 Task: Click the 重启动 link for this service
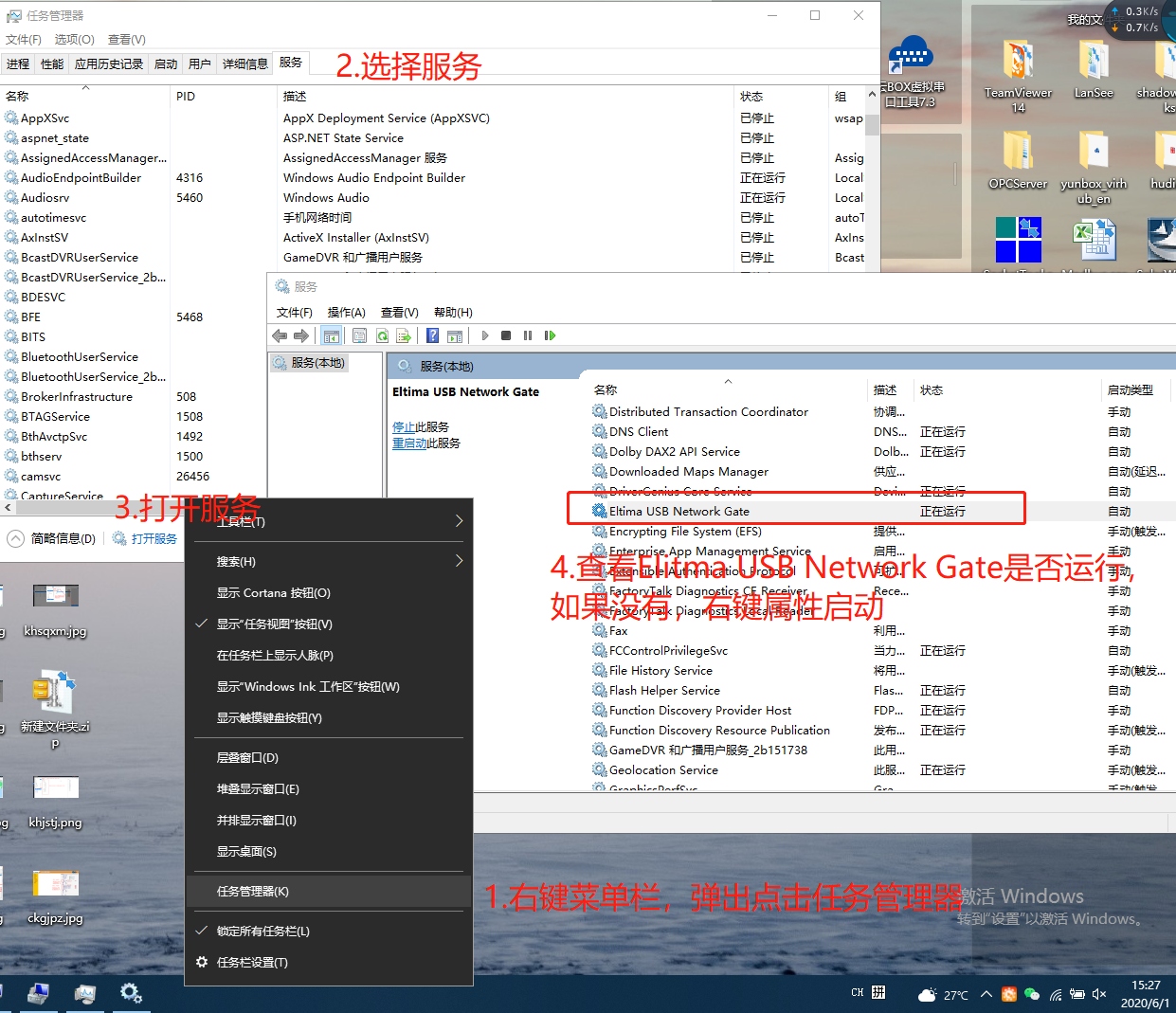(x=409, y=443)
